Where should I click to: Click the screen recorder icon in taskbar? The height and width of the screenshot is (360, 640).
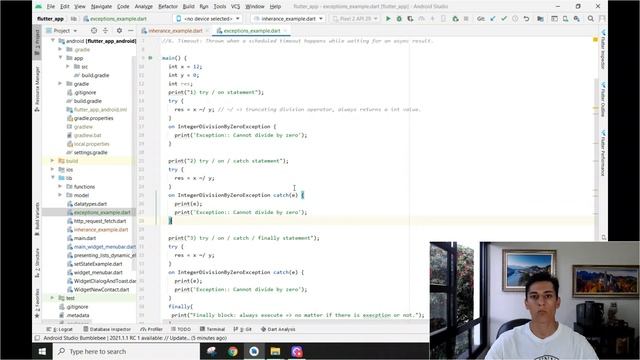pos(297,351)
